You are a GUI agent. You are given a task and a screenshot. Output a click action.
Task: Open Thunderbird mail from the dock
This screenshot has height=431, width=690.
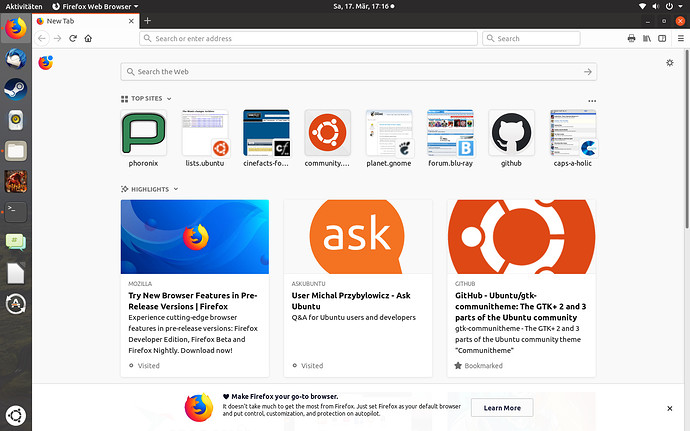(x=16, y=59)
